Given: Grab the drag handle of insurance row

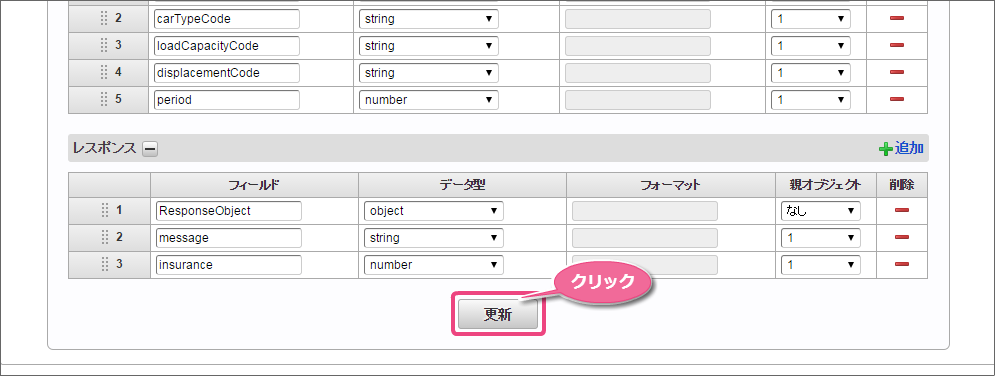Looking at the screenshot, I should click(x=105, y=264).
